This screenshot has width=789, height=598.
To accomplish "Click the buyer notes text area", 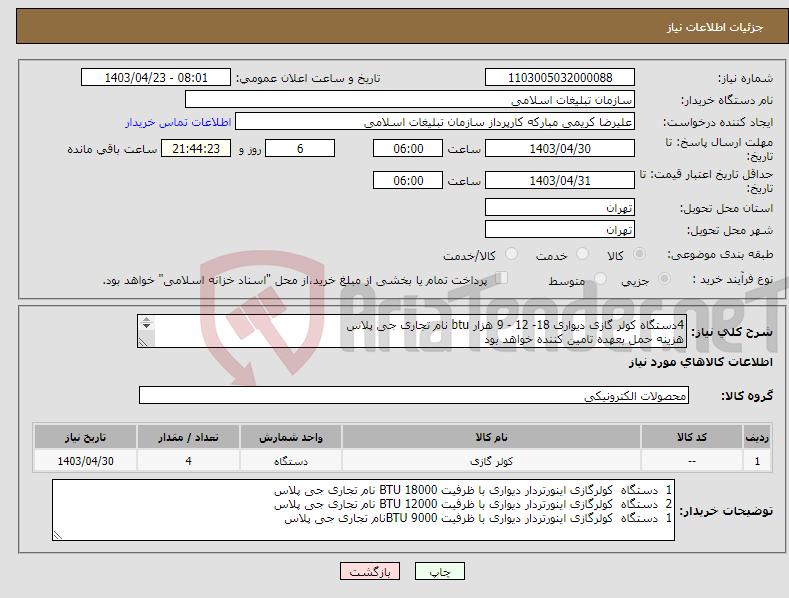I will (x=363, y=510).
